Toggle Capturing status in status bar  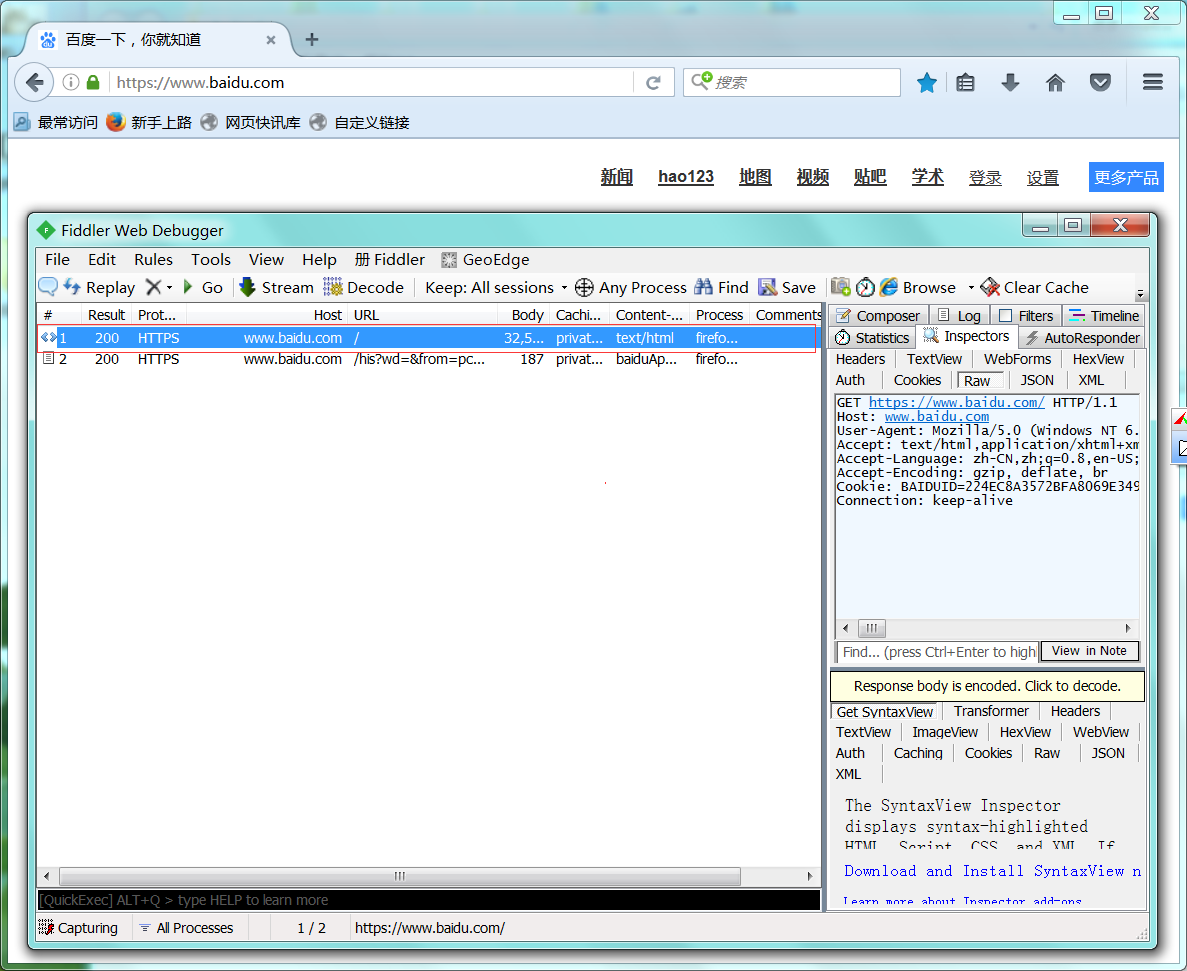point(79,928)
